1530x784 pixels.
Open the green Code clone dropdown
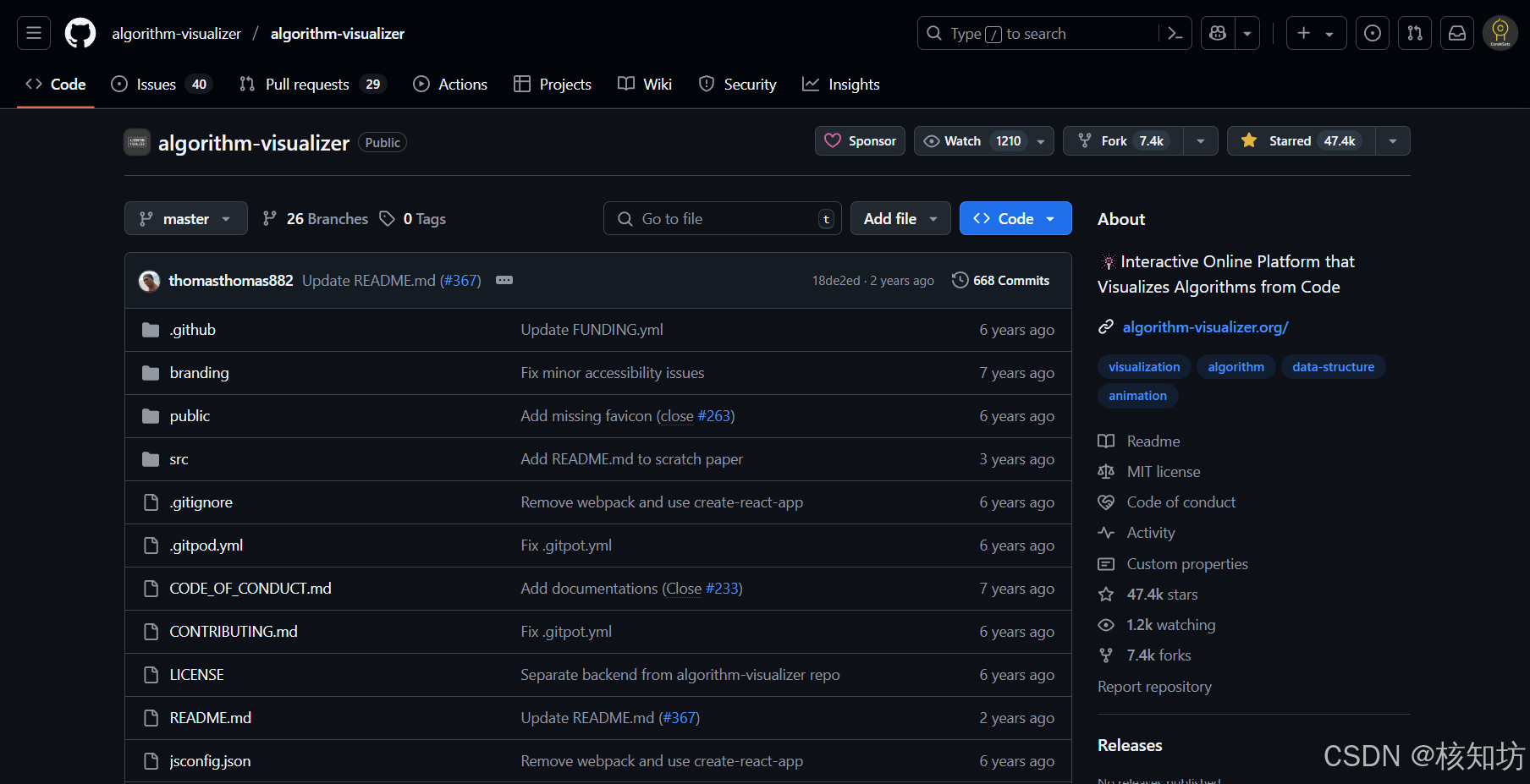1015,218
